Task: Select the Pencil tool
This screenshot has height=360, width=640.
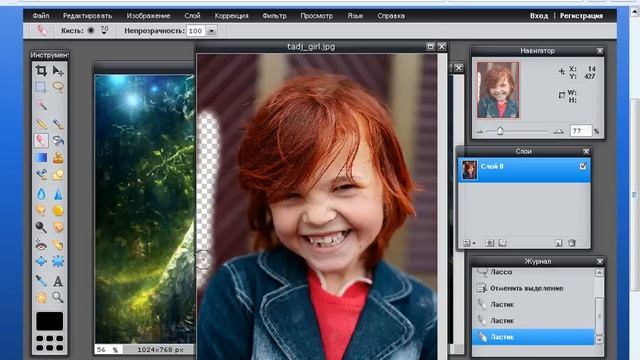Action: pos(41,123)
